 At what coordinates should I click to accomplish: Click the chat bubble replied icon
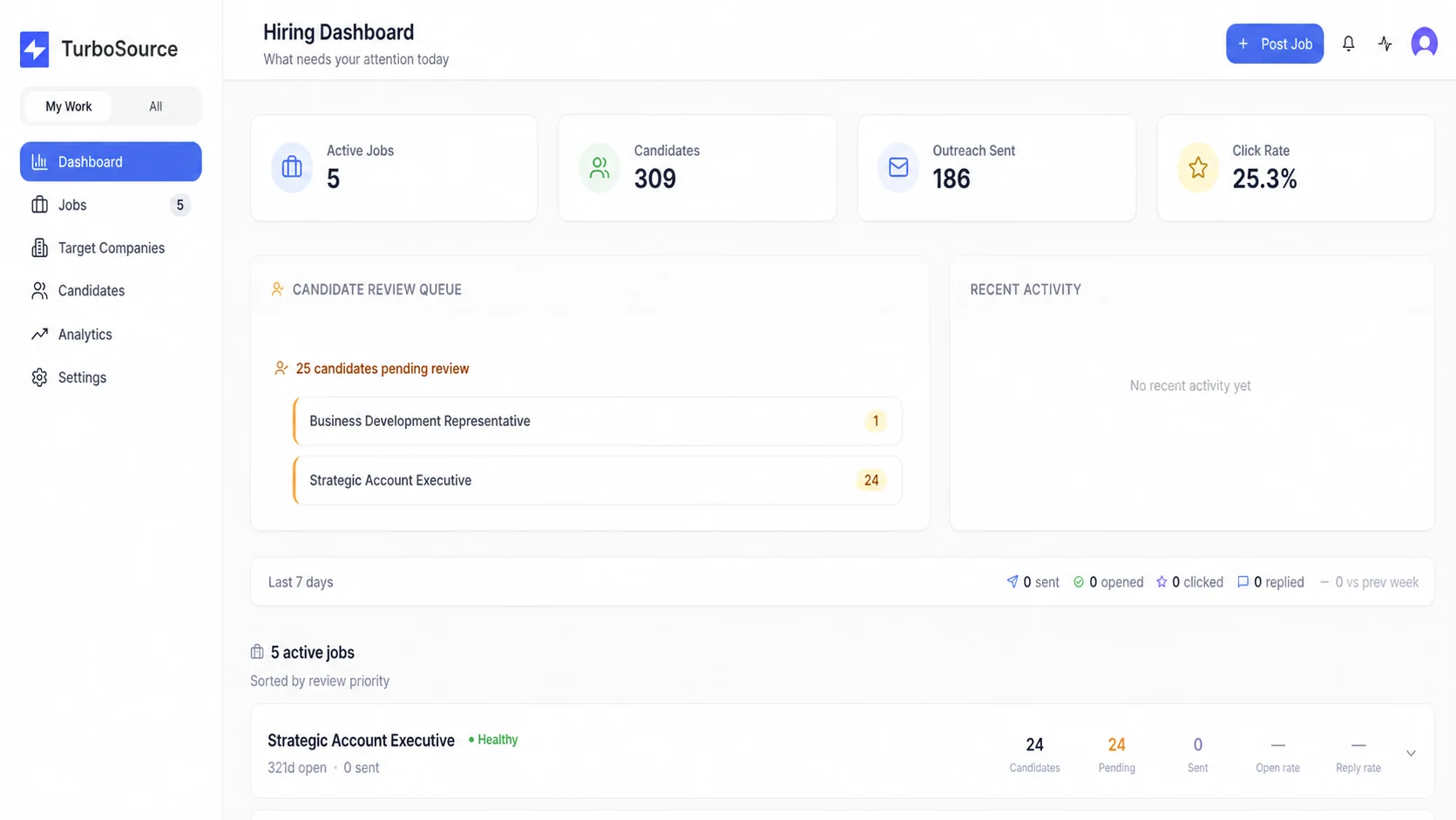1243,581
